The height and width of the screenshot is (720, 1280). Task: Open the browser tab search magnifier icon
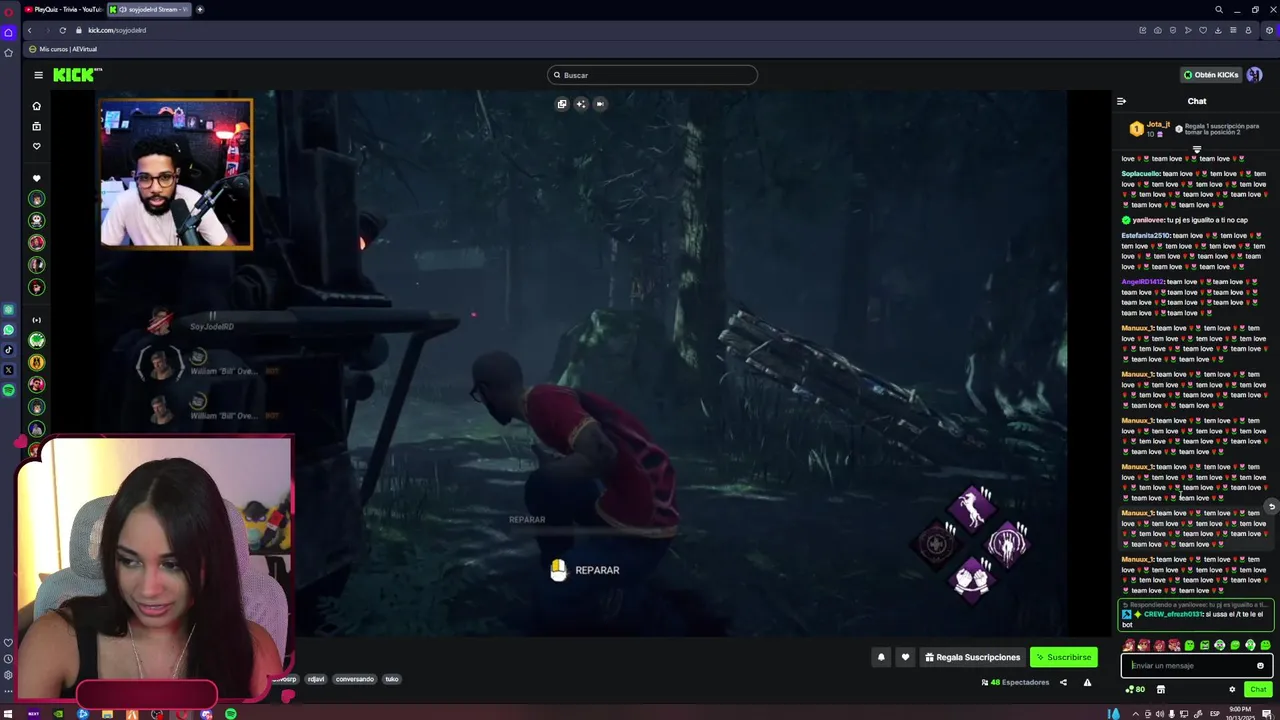[1219, 9]
